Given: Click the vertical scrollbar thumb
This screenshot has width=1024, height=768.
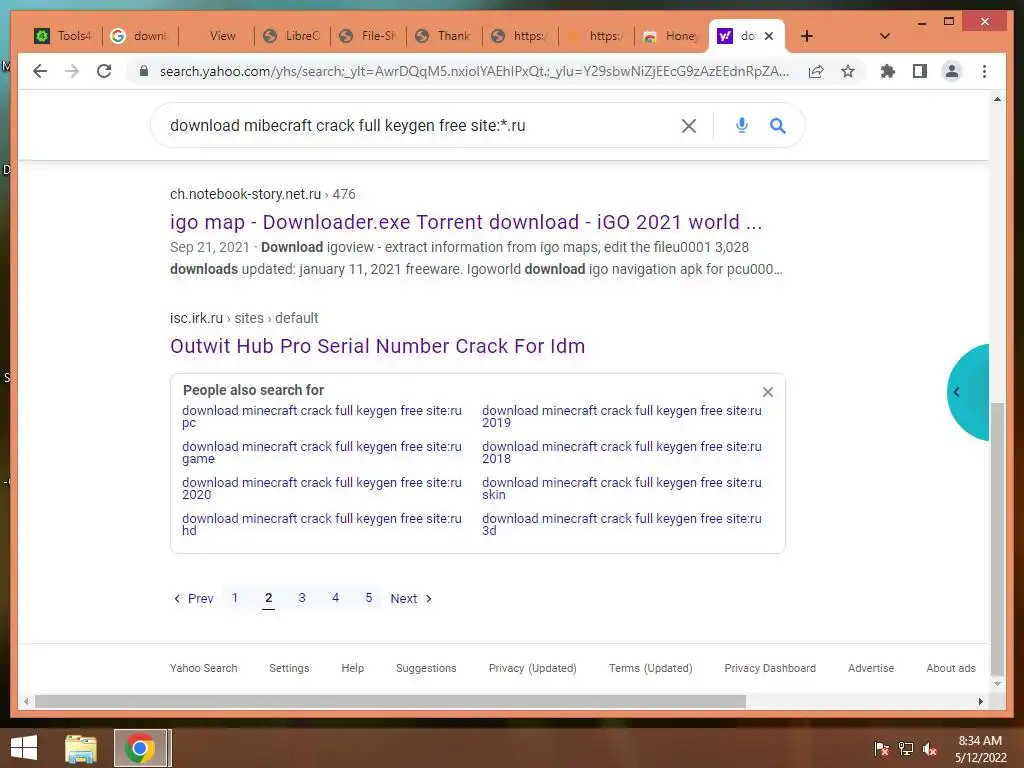Looking at the screenshot, I should pos(997,539).
